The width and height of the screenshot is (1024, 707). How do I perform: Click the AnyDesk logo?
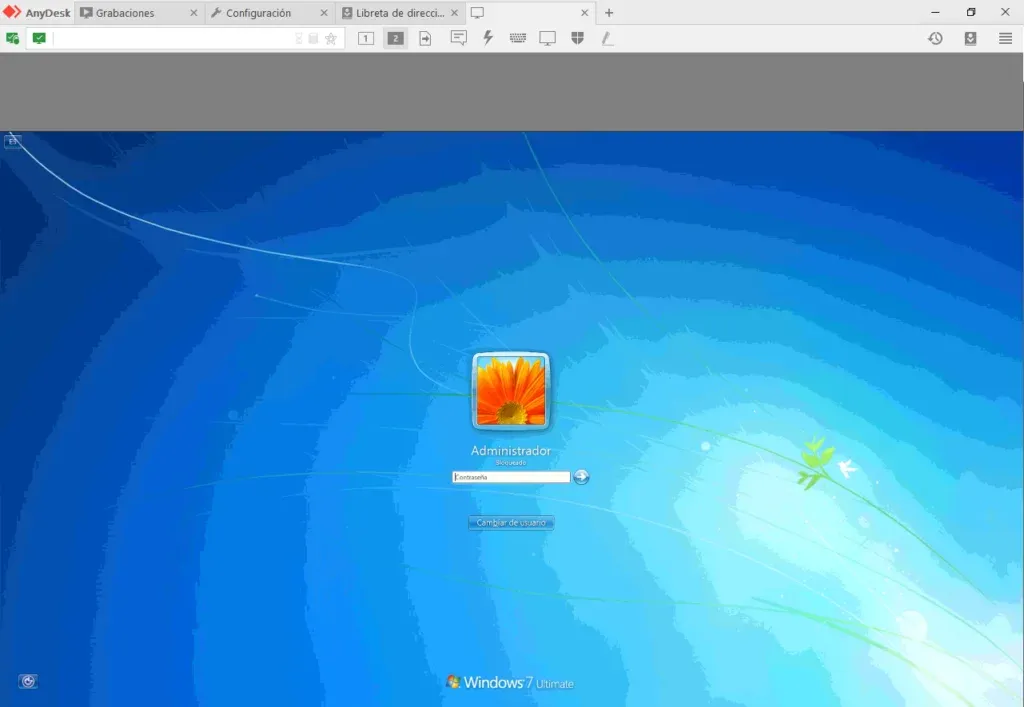click(x=37, y=13)
